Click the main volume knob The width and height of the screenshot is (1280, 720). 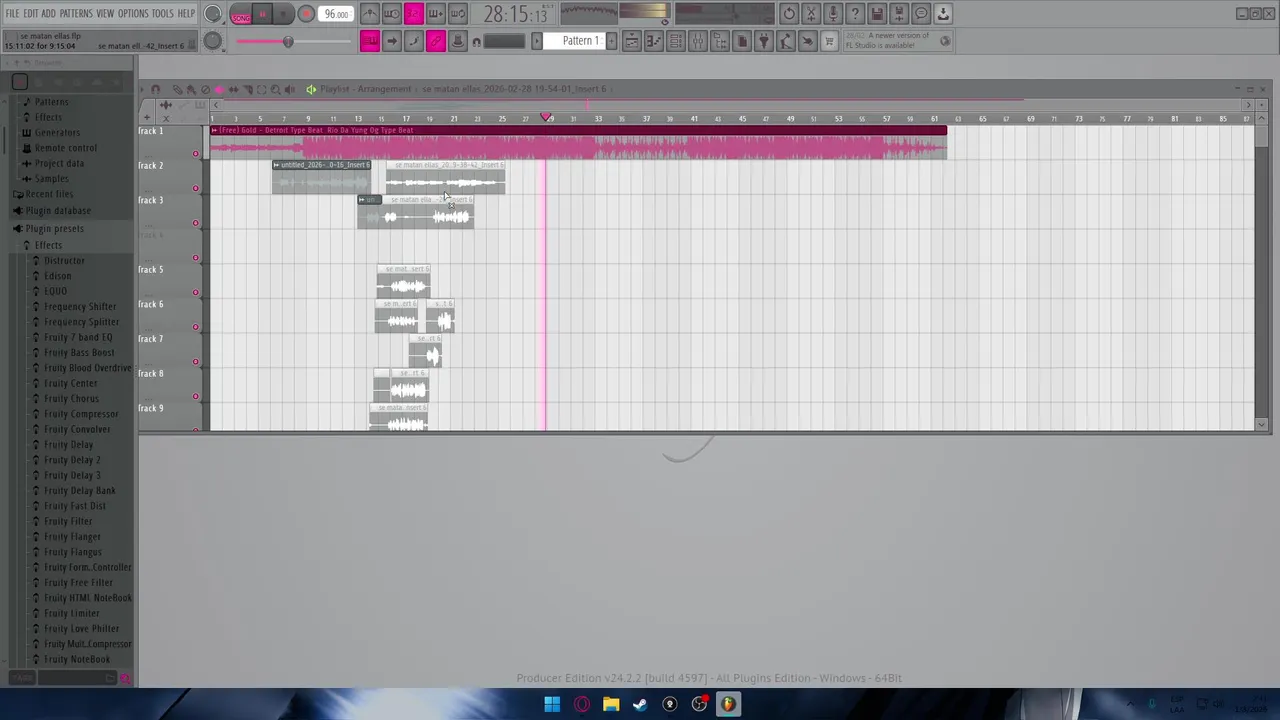tap(212, 14)
